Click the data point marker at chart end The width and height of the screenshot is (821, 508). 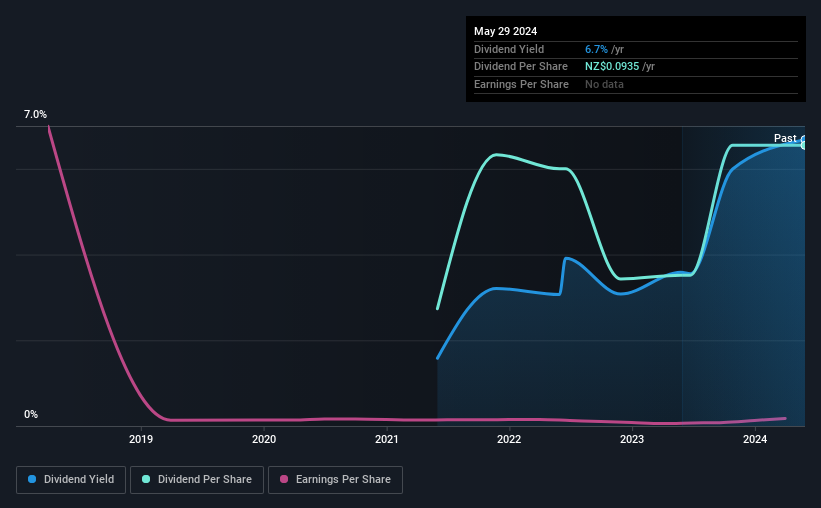[804, 145]
